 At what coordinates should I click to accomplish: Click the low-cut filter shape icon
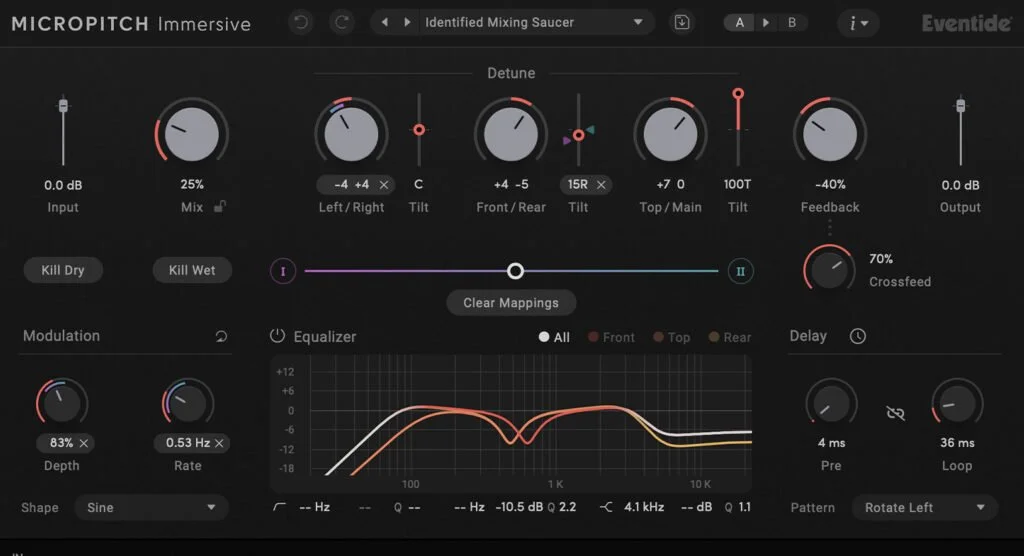[x=279, y=507]
